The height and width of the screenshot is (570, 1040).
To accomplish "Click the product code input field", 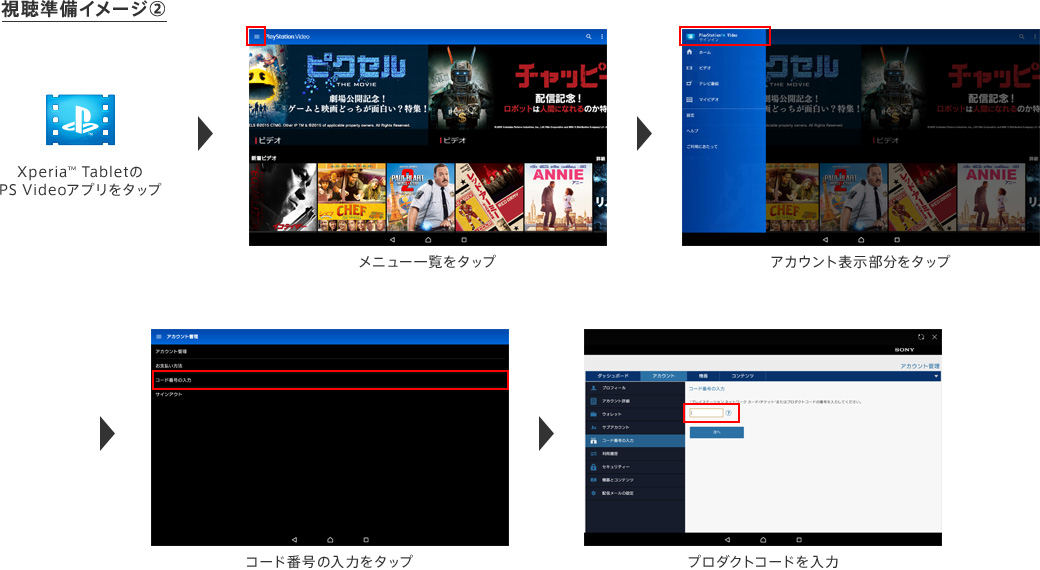I will [705, 412].
